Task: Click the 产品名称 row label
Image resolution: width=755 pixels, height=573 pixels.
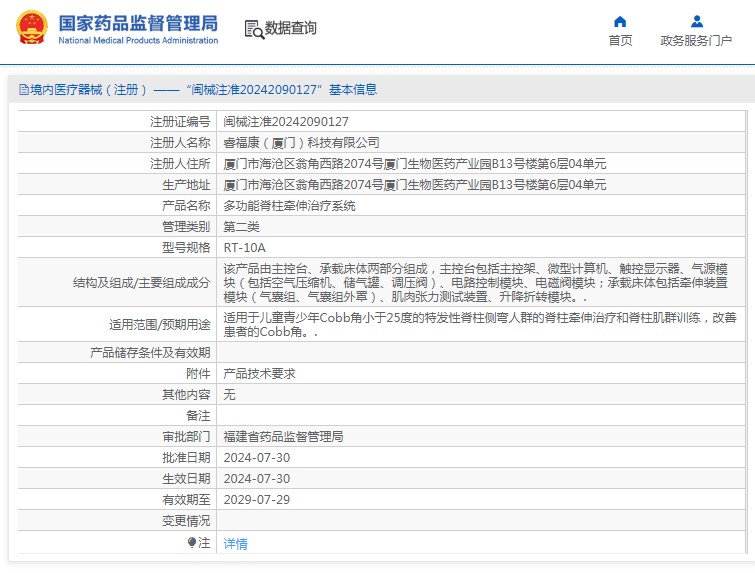Action: 186,206
